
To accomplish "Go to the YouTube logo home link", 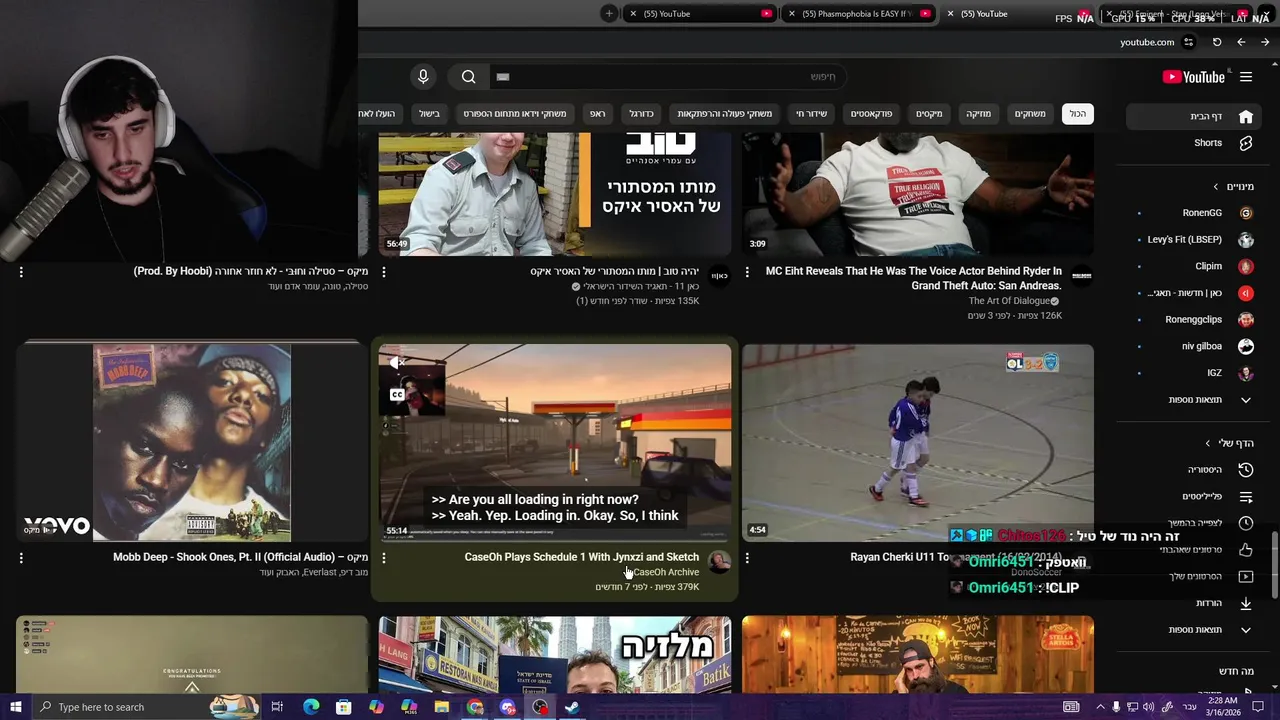I will pos(1194,77).
